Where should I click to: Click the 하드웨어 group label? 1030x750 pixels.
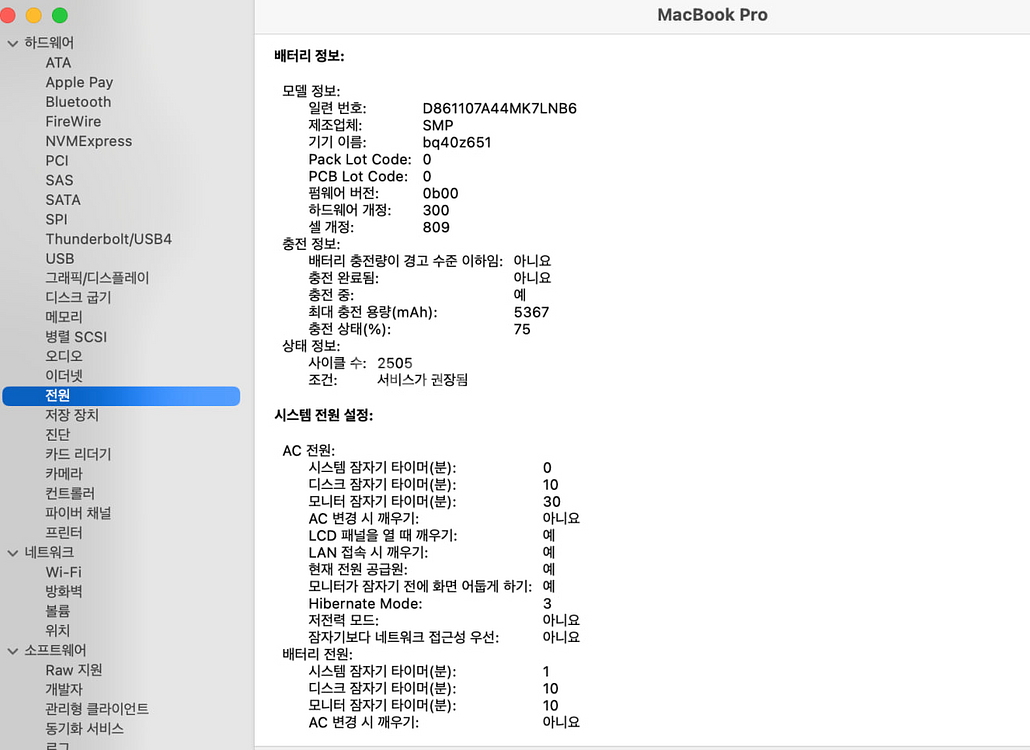tap(49, 43)
